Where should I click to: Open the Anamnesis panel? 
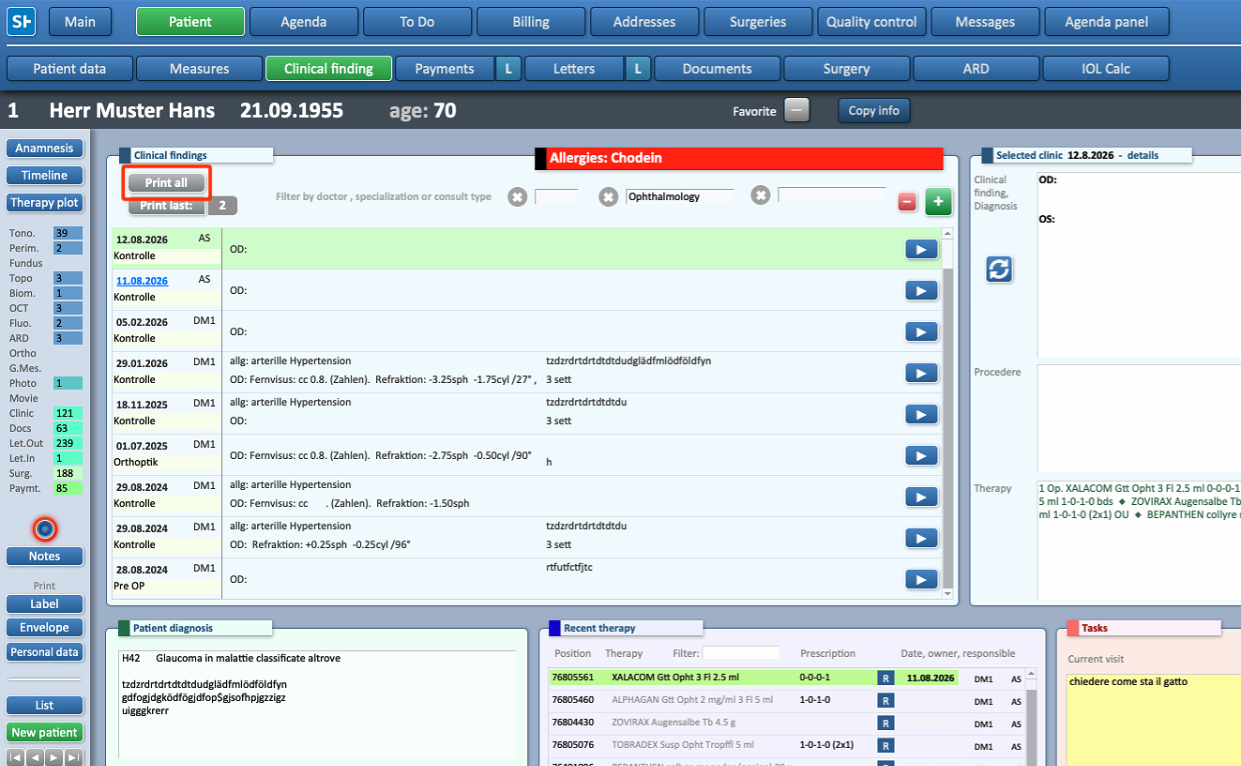(x=44, y=148)
